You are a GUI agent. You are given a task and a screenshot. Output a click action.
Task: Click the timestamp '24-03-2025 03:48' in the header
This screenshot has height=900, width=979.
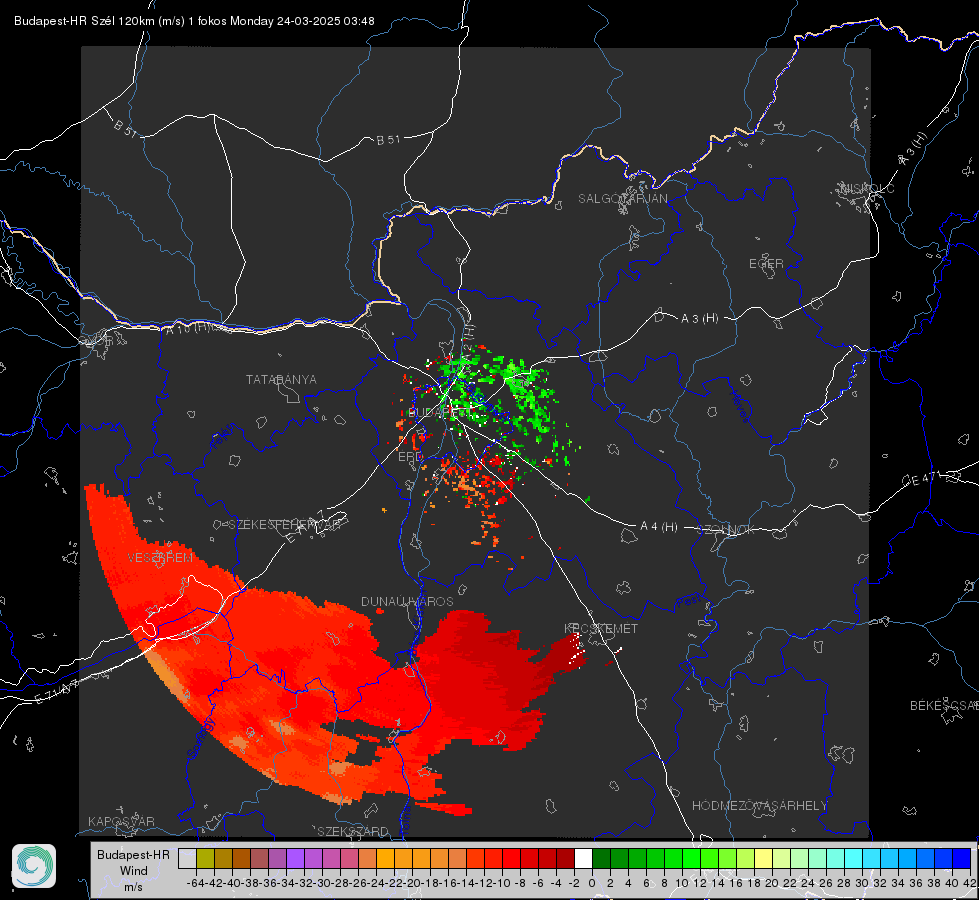[x=325, y=21]
